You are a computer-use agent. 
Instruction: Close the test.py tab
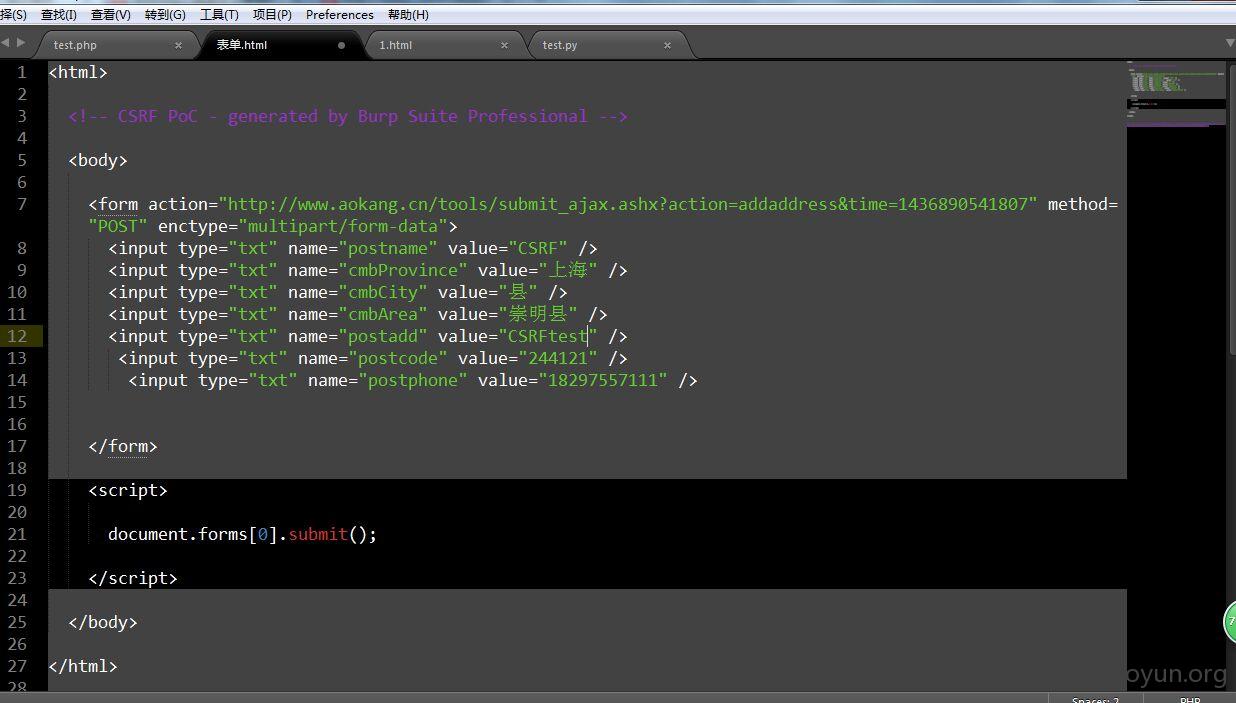coord(668,45)
